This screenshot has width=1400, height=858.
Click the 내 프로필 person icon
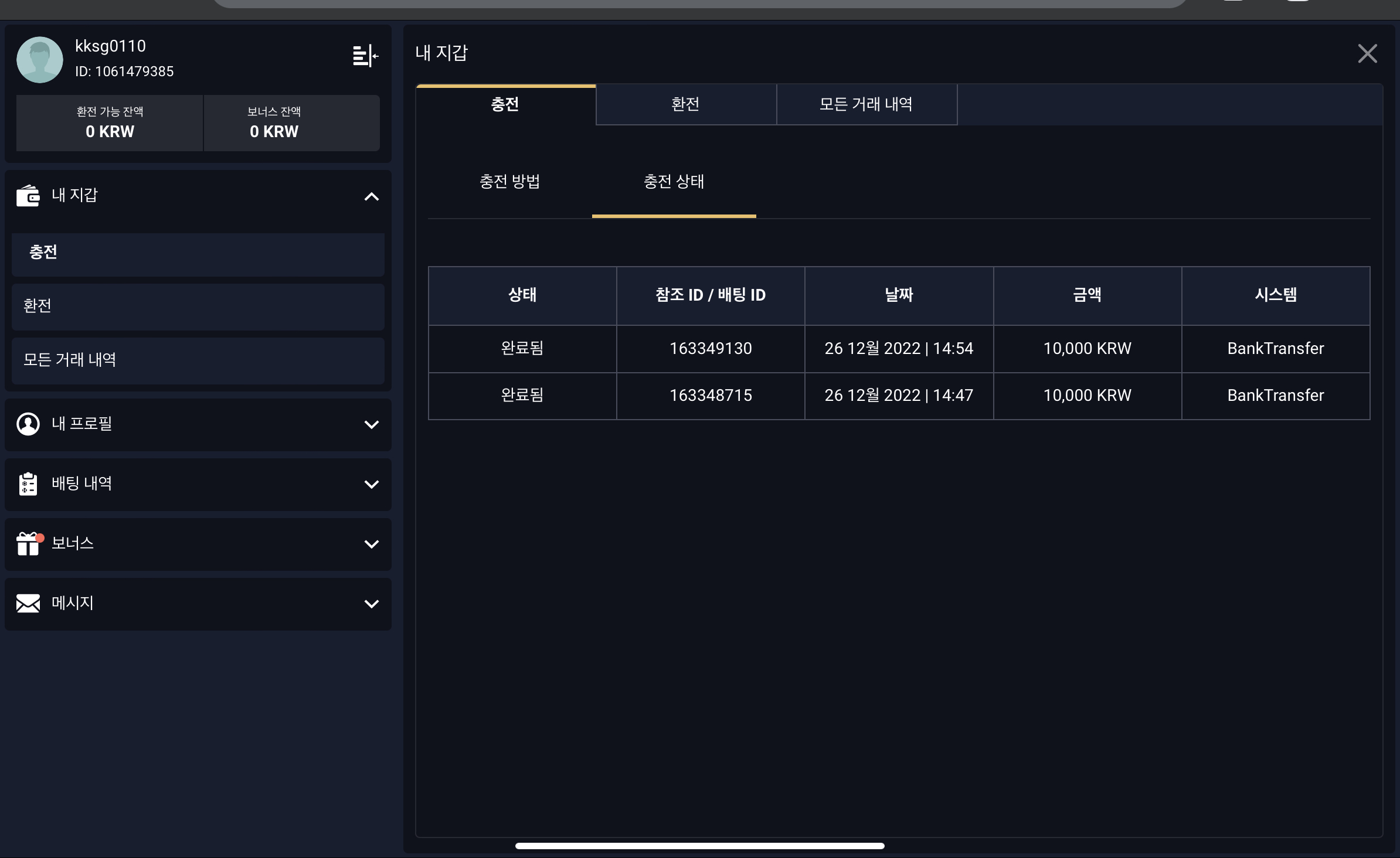[x=28, y=424]
